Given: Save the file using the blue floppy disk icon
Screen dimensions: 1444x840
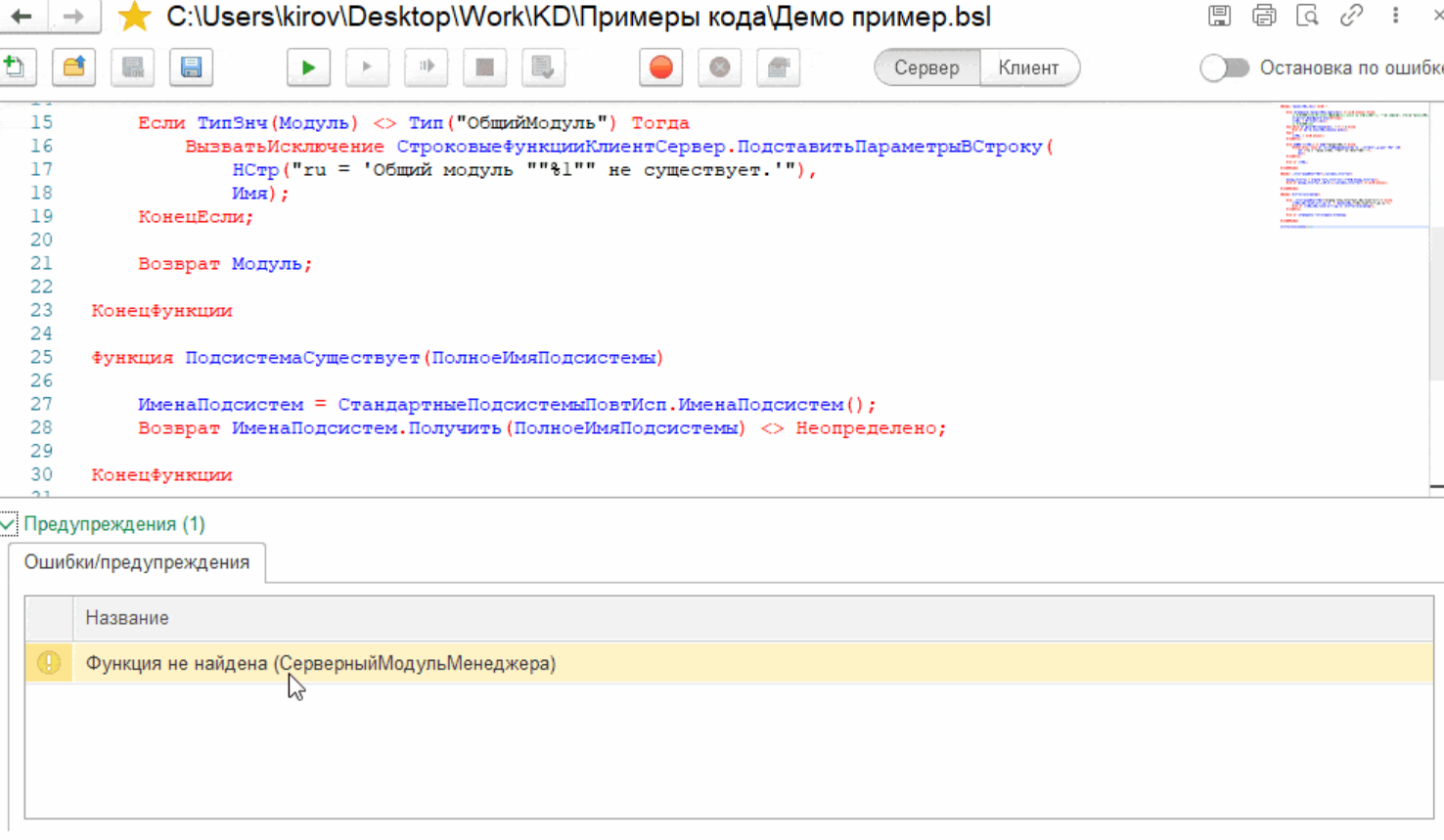Looking at the screenshot, I should pyautogui.click(x=191, y=67).
